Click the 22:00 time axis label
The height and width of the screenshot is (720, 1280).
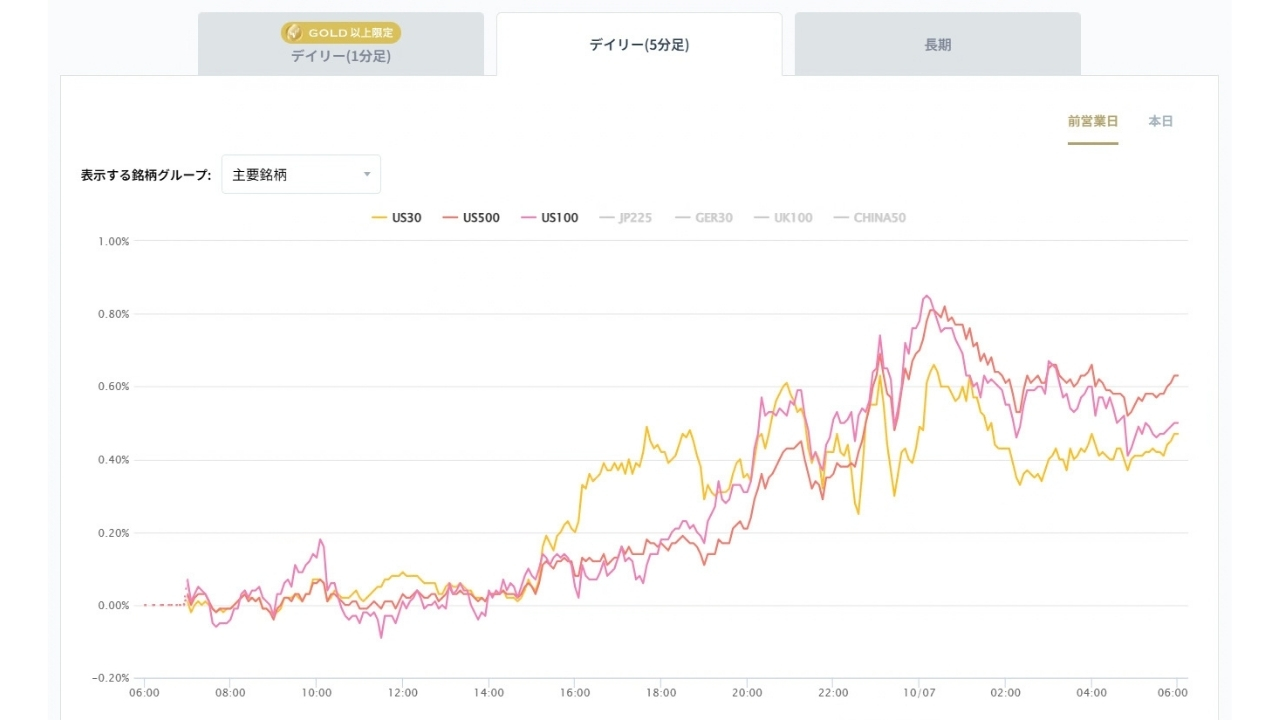coord(833,692)
